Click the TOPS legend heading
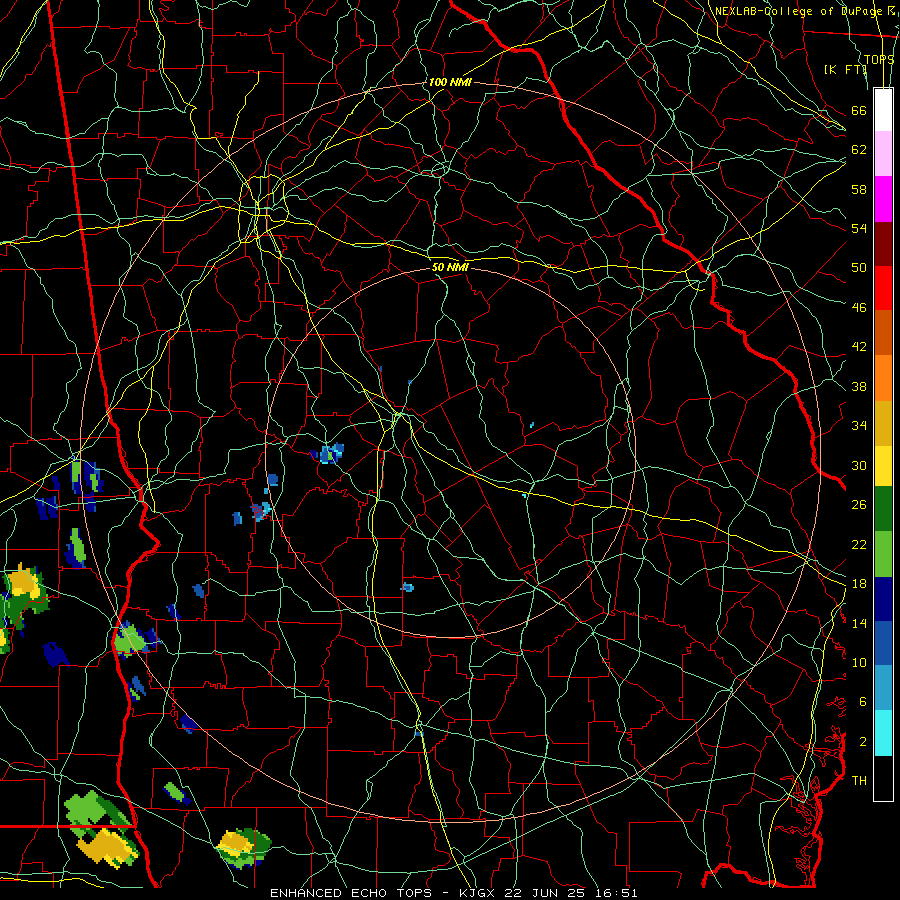This screenshot has height=900, width=900. (879, 59)
